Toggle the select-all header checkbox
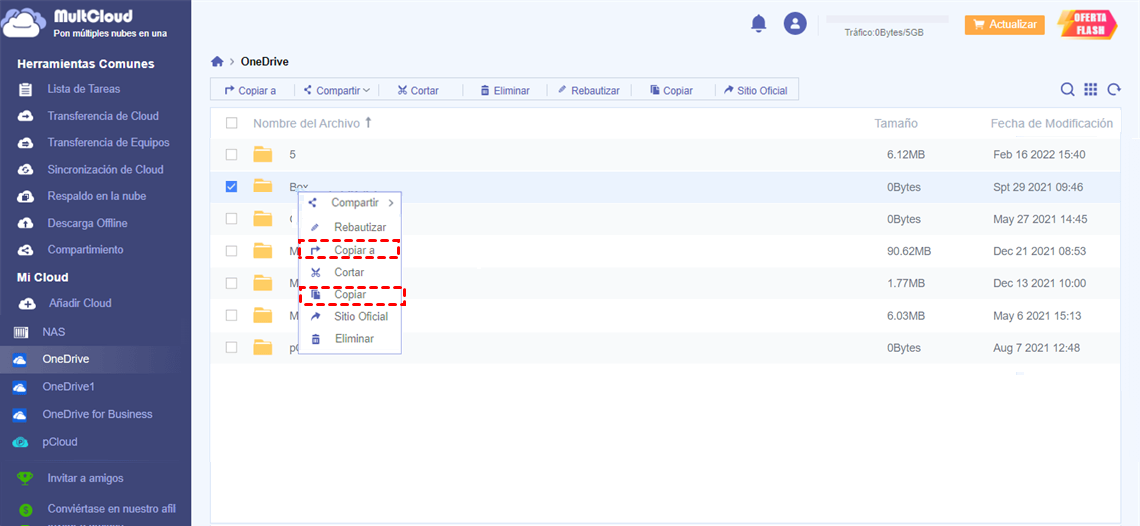This screenshot has width=1140, height=526. pyautogui.click(x=231, y=123)
